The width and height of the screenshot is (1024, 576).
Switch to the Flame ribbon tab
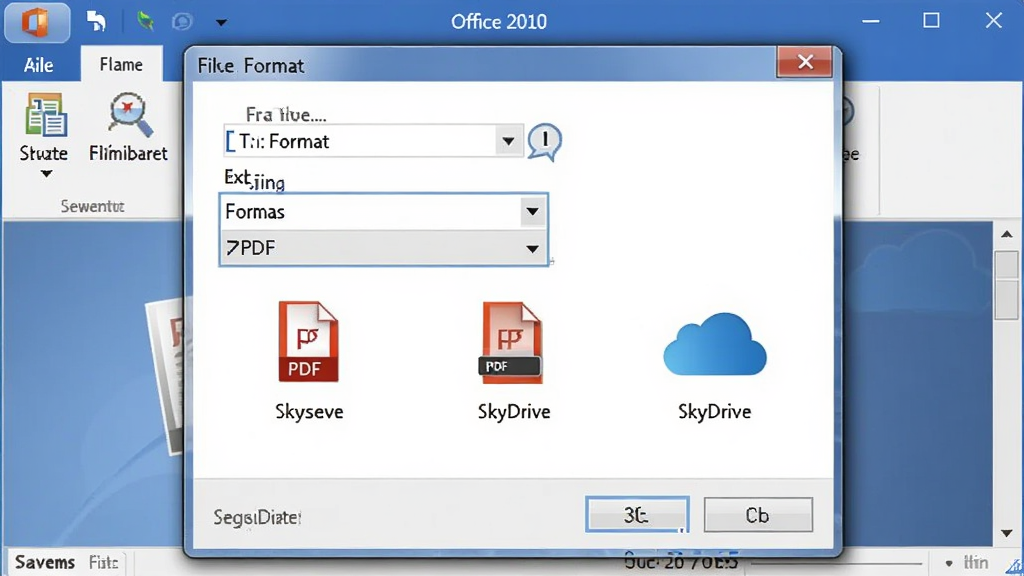(121, 64)
